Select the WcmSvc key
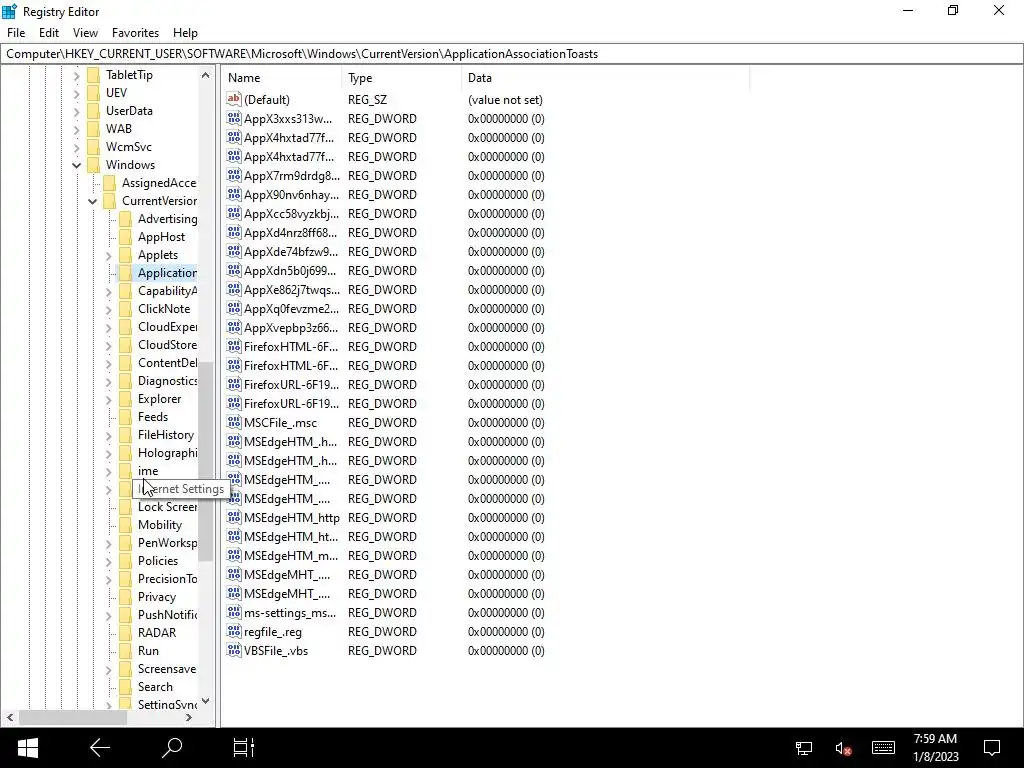 tap(129, 146)
